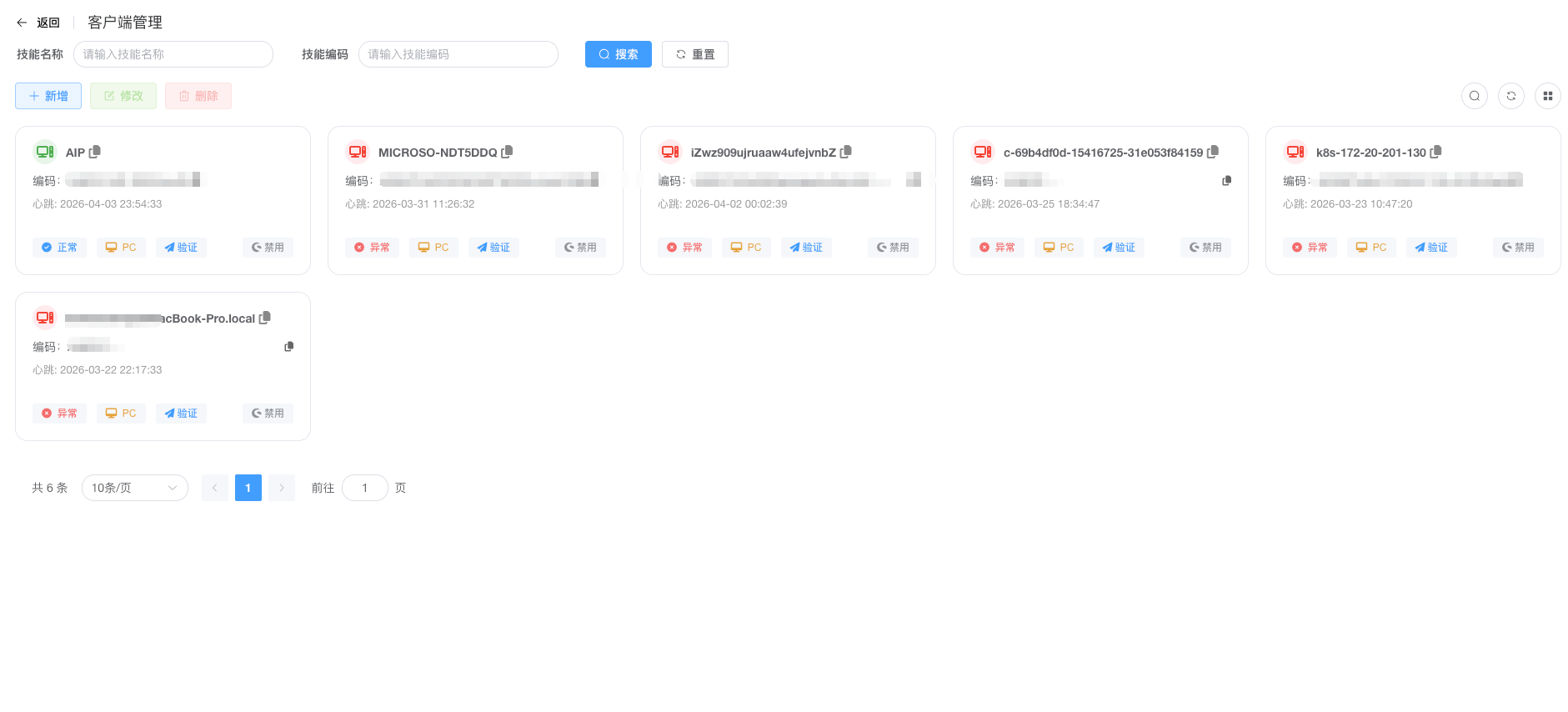Disable the AIP client
The image size is (1568, 712).
tap(268, 248)
